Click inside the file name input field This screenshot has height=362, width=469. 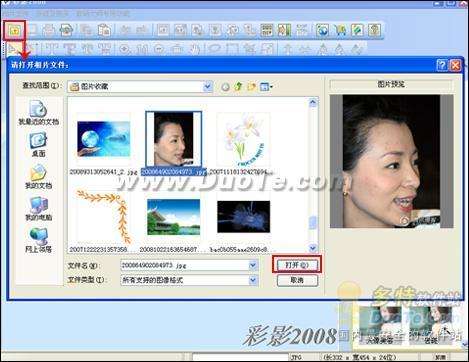(x=185, y=265)
